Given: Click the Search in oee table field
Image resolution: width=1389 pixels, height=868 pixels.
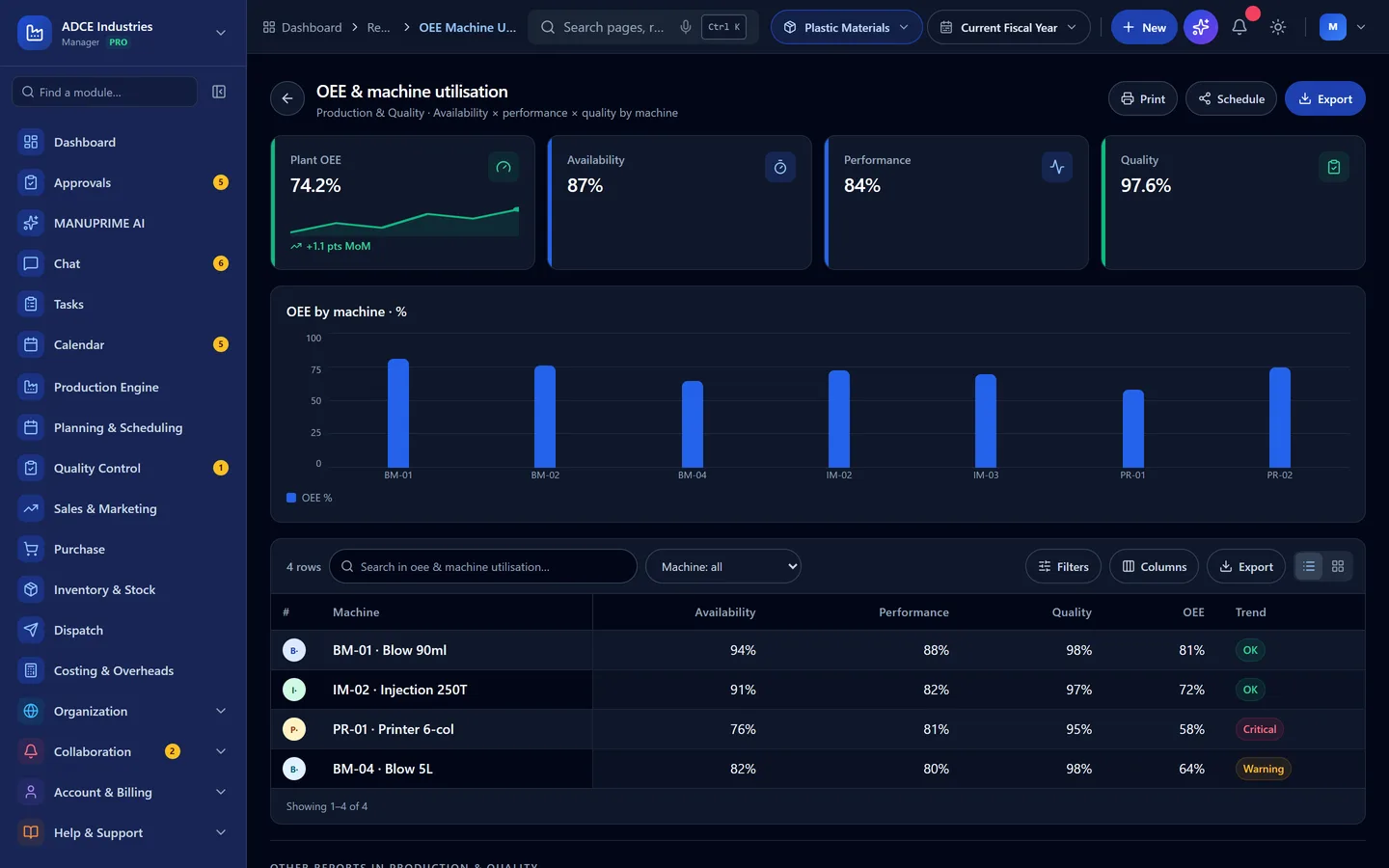Looking at the screenshot, I should (x=483, y=566).
